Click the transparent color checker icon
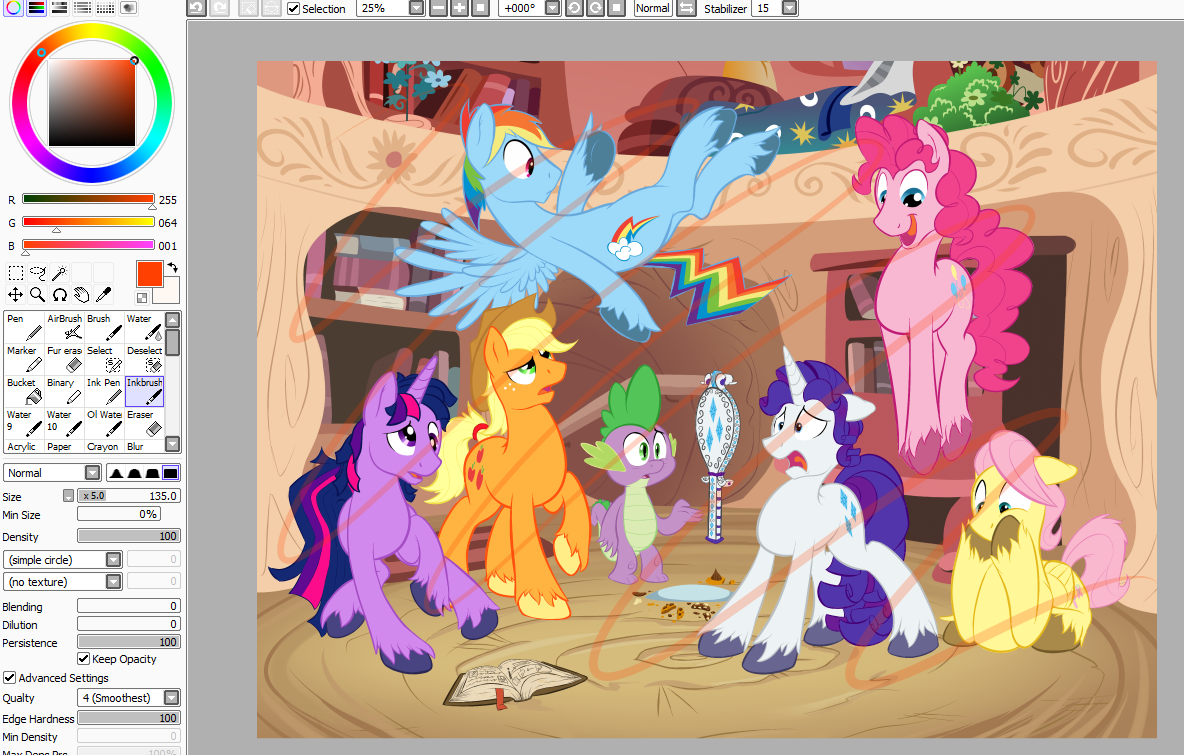 coord(142,297)
